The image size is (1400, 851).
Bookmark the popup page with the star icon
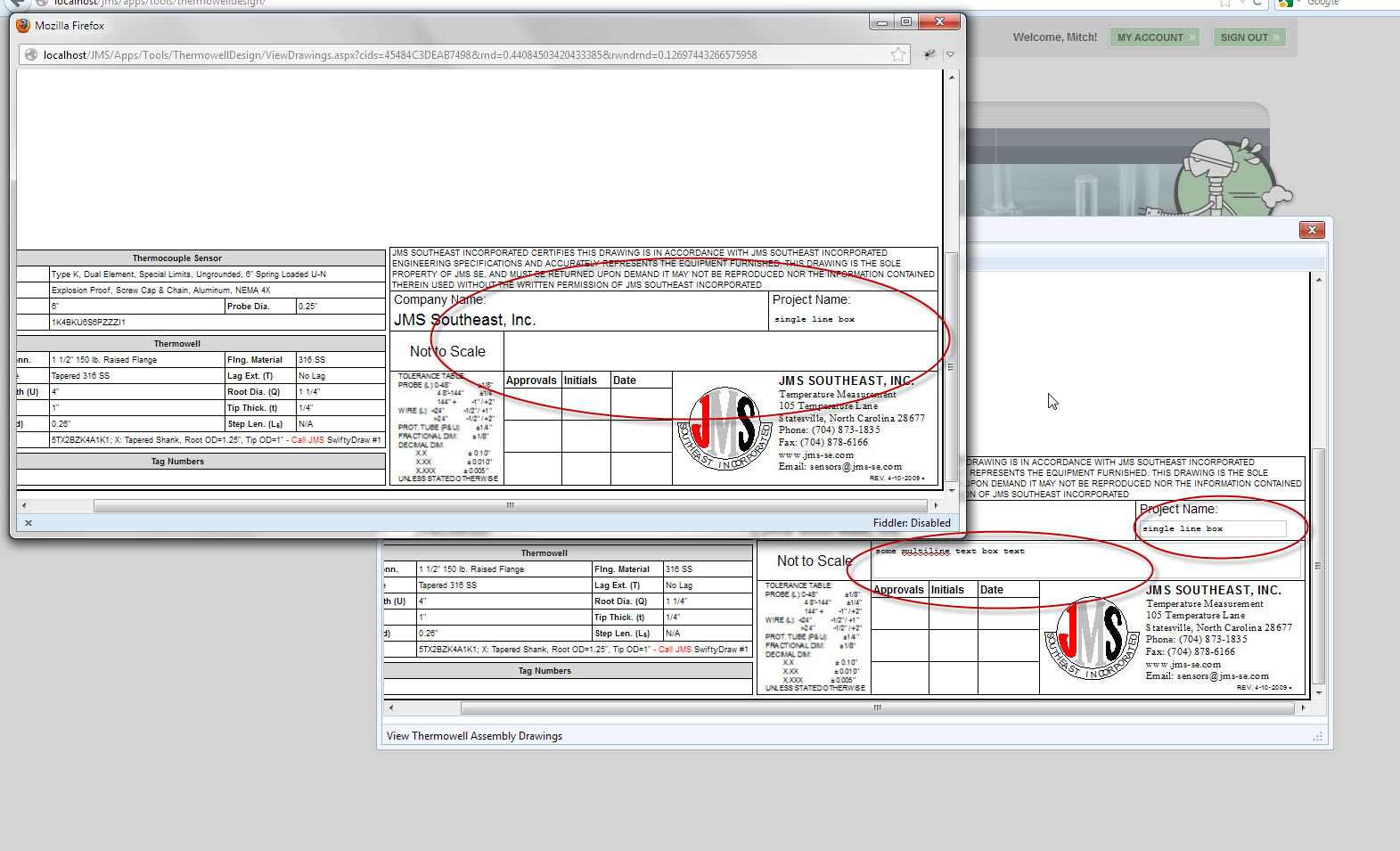point(898,55)
